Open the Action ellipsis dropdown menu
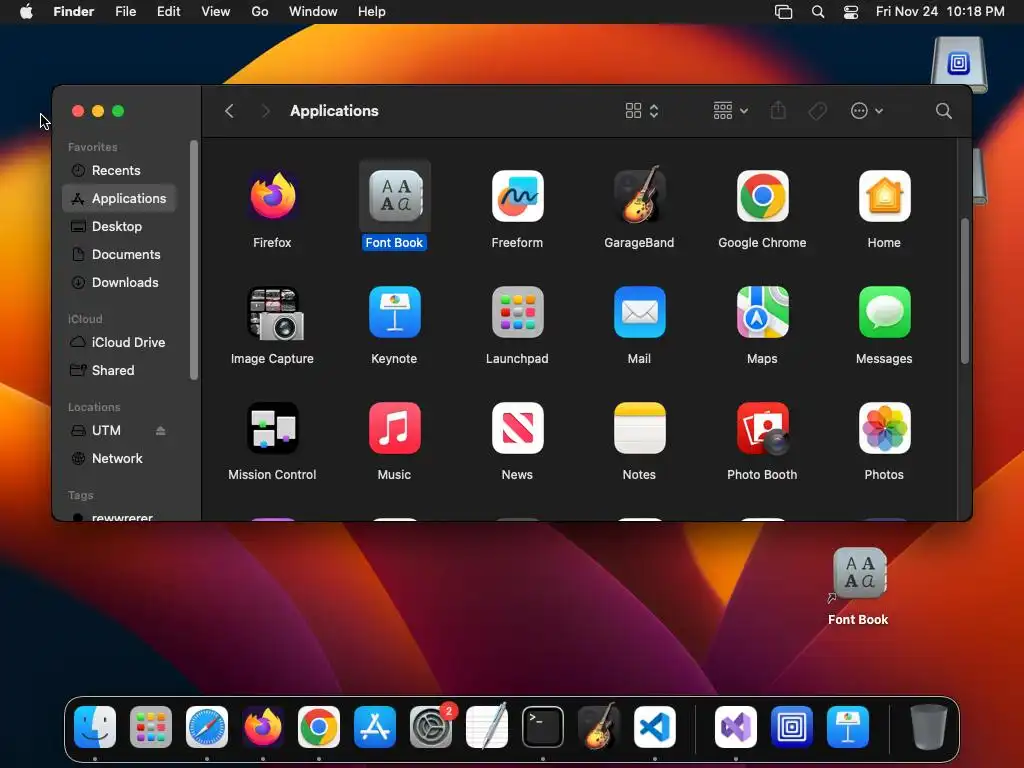Screen dimensions: 1024x768 pos(867,111)
